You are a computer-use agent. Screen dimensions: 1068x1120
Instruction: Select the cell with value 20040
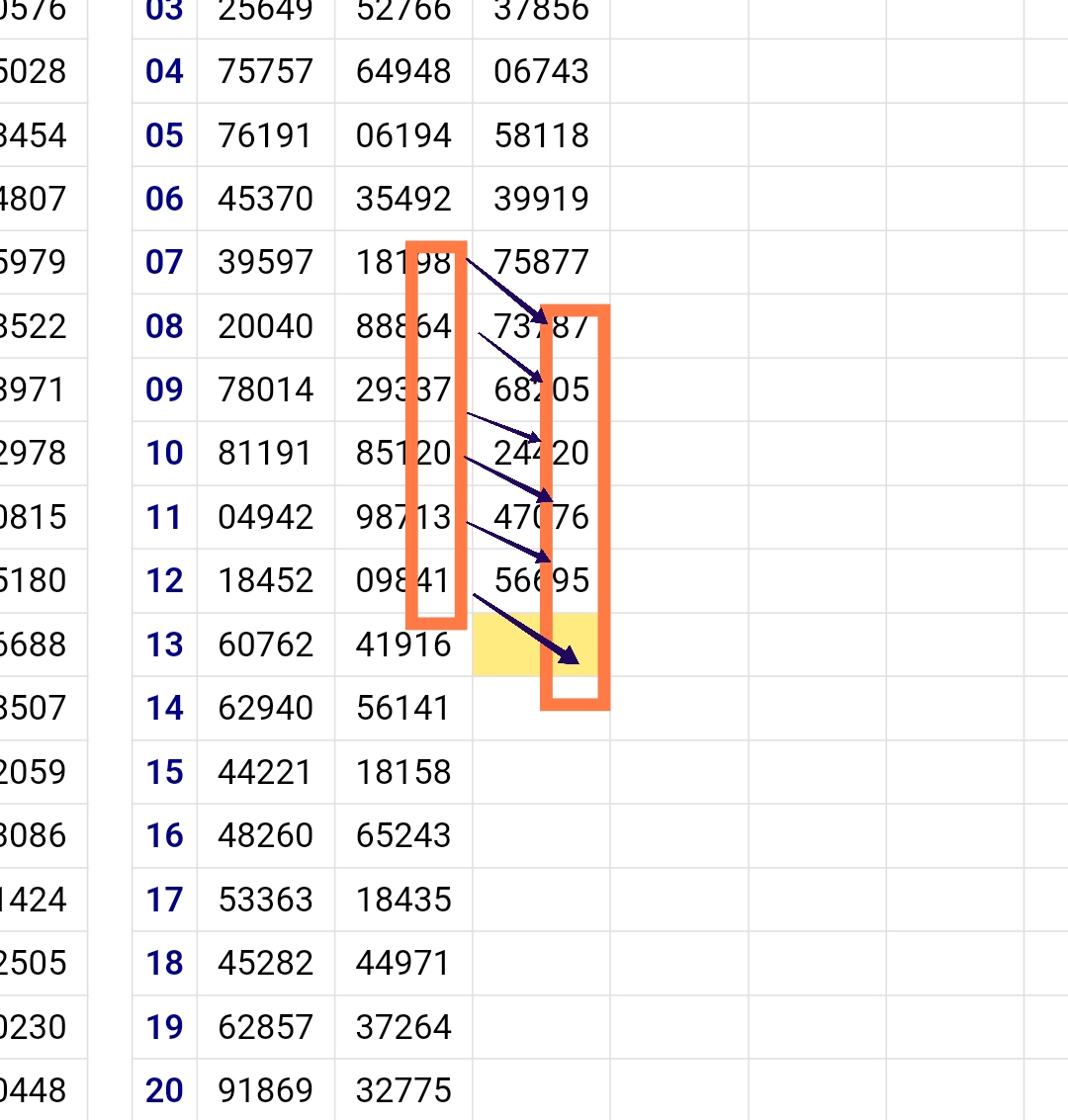265,326
